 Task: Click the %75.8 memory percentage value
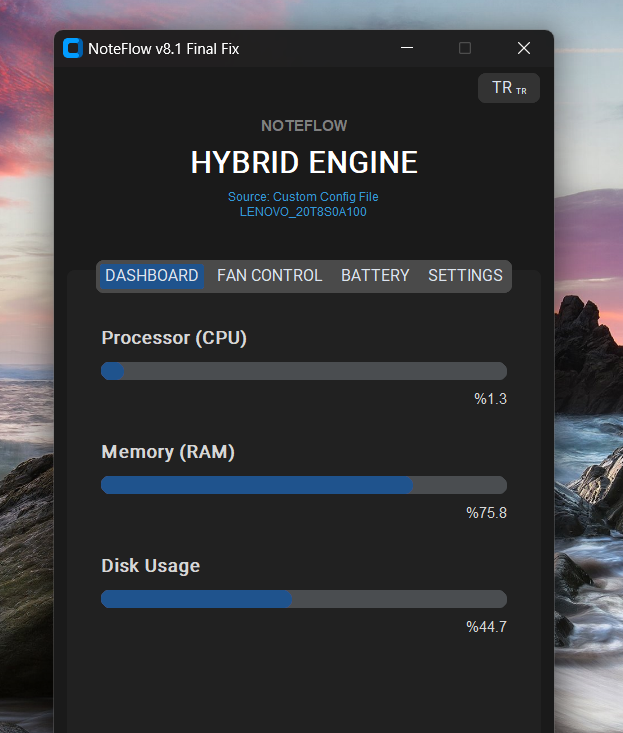[486, 513]
